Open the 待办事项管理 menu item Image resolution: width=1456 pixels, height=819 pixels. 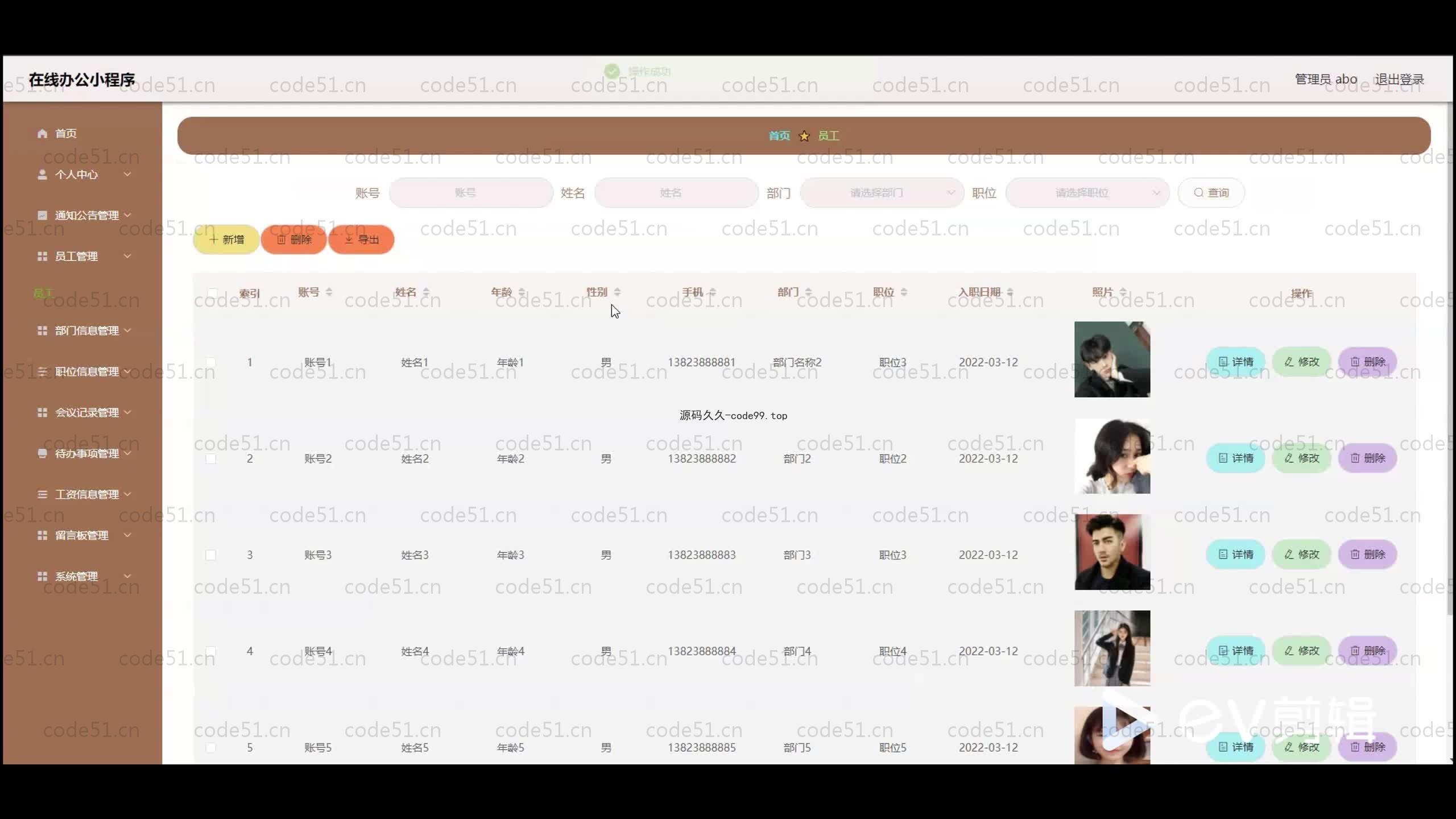[x=82, y=453]
